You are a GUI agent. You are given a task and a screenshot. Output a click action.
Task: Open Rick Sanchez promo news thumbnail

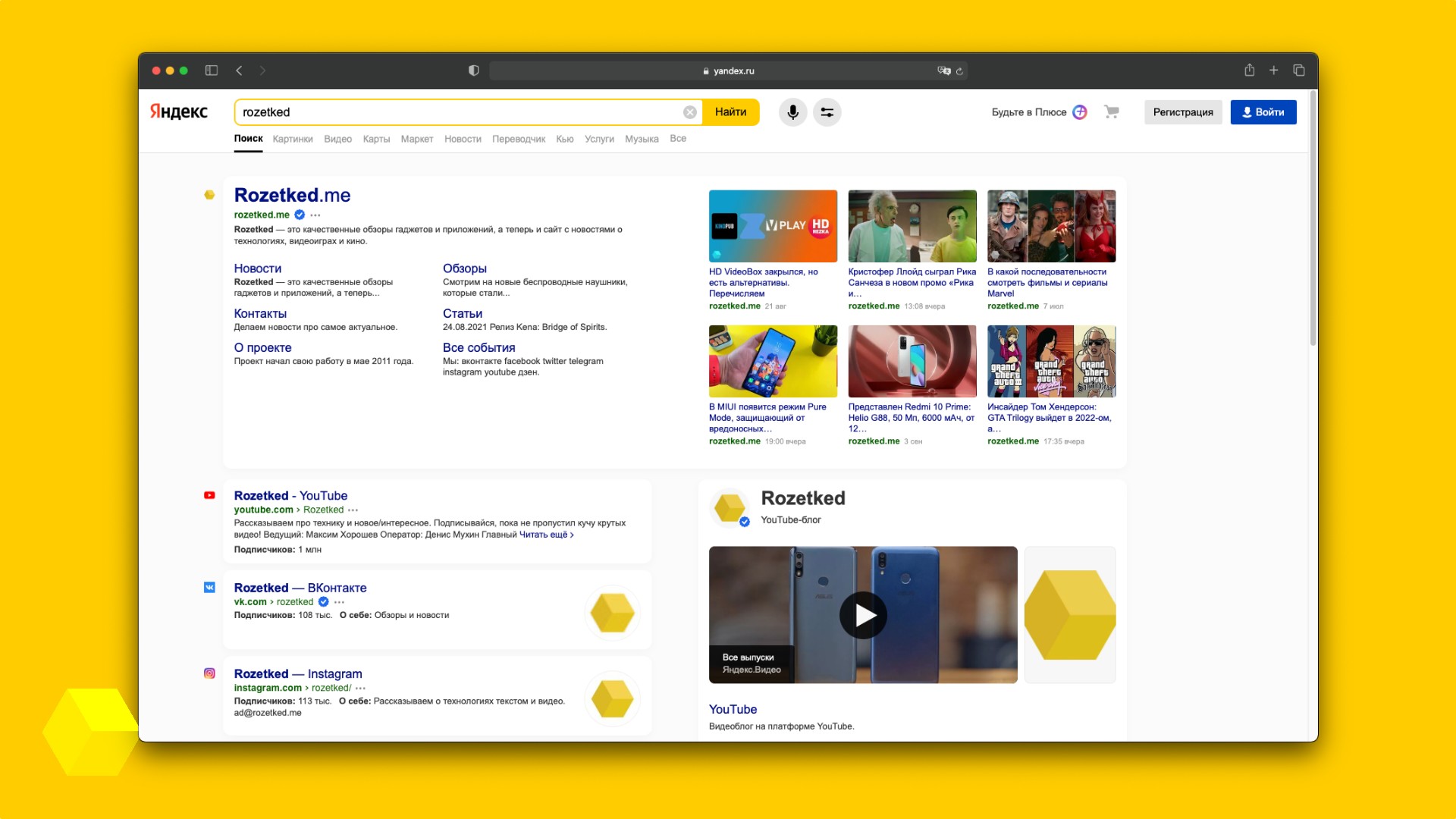pyautogui.click(x=912, y=226)
